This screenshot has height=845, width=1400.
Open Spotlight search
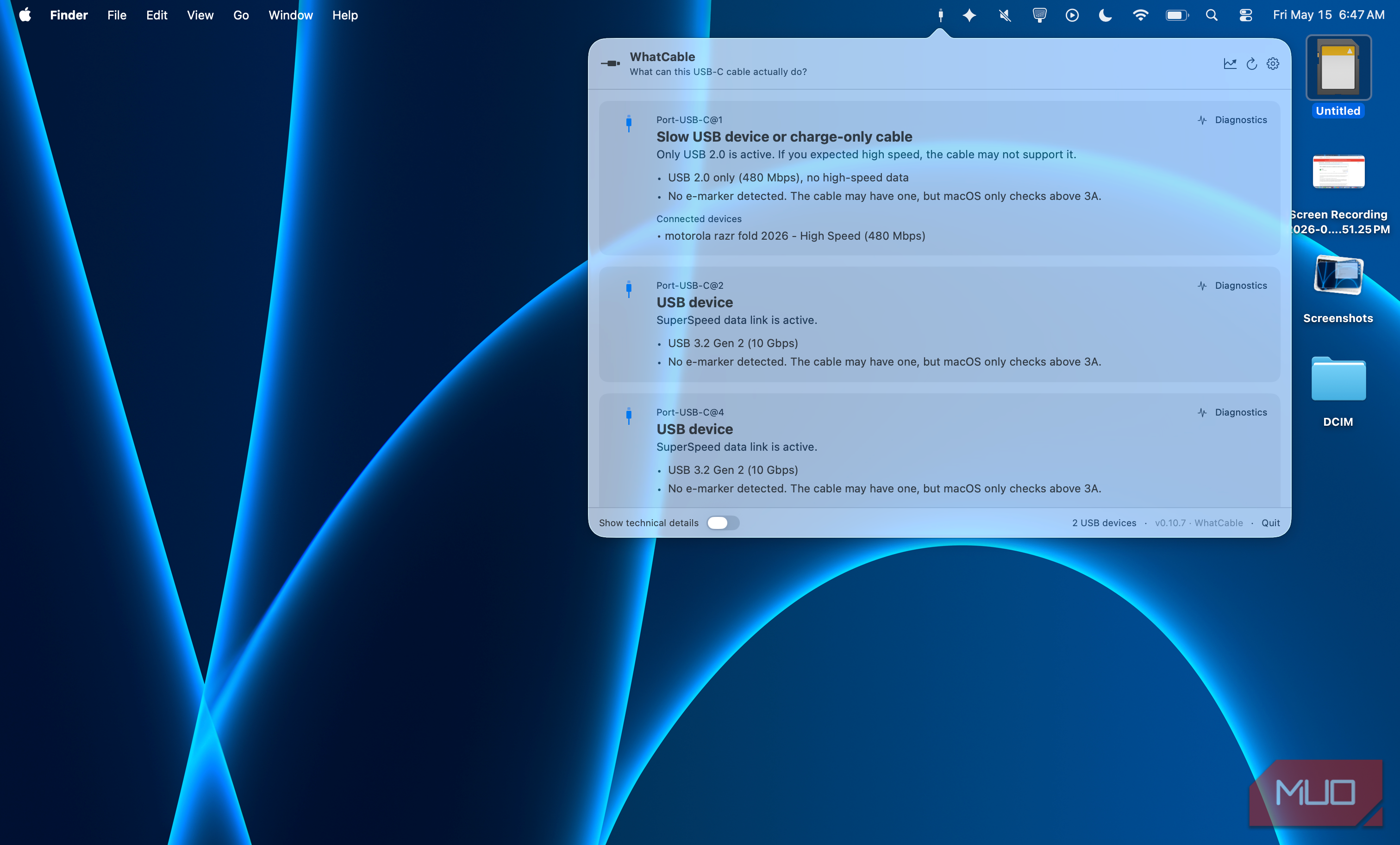[1212, 15]
